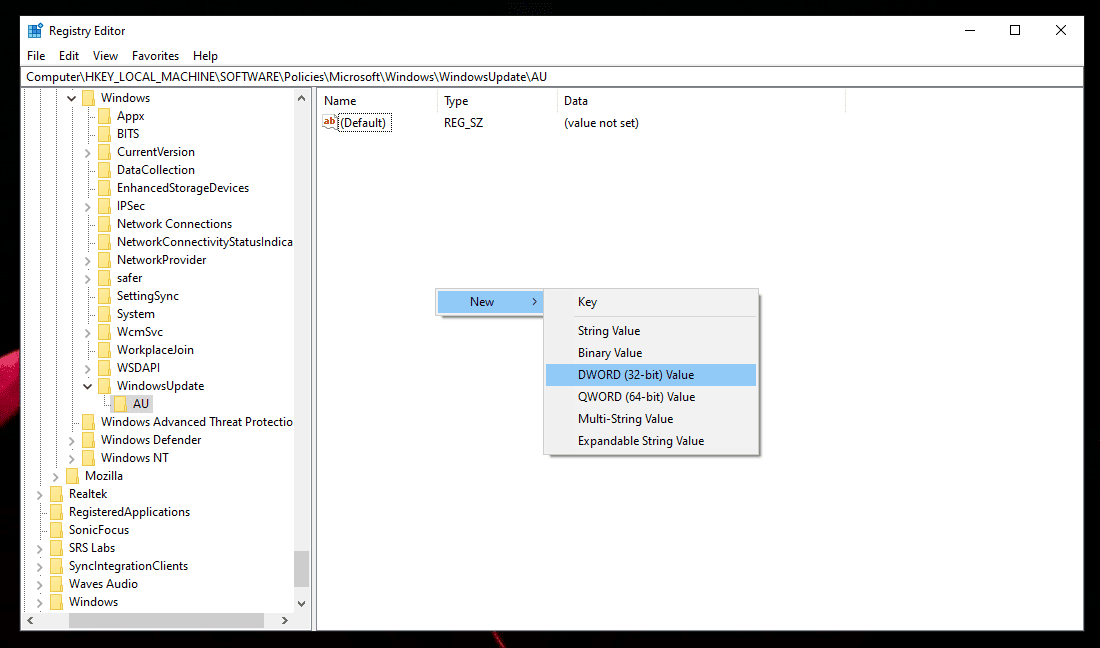Screen dimensions: 1100x648
Task: Choose Multi-String Value
Action: tap(651, 419)
